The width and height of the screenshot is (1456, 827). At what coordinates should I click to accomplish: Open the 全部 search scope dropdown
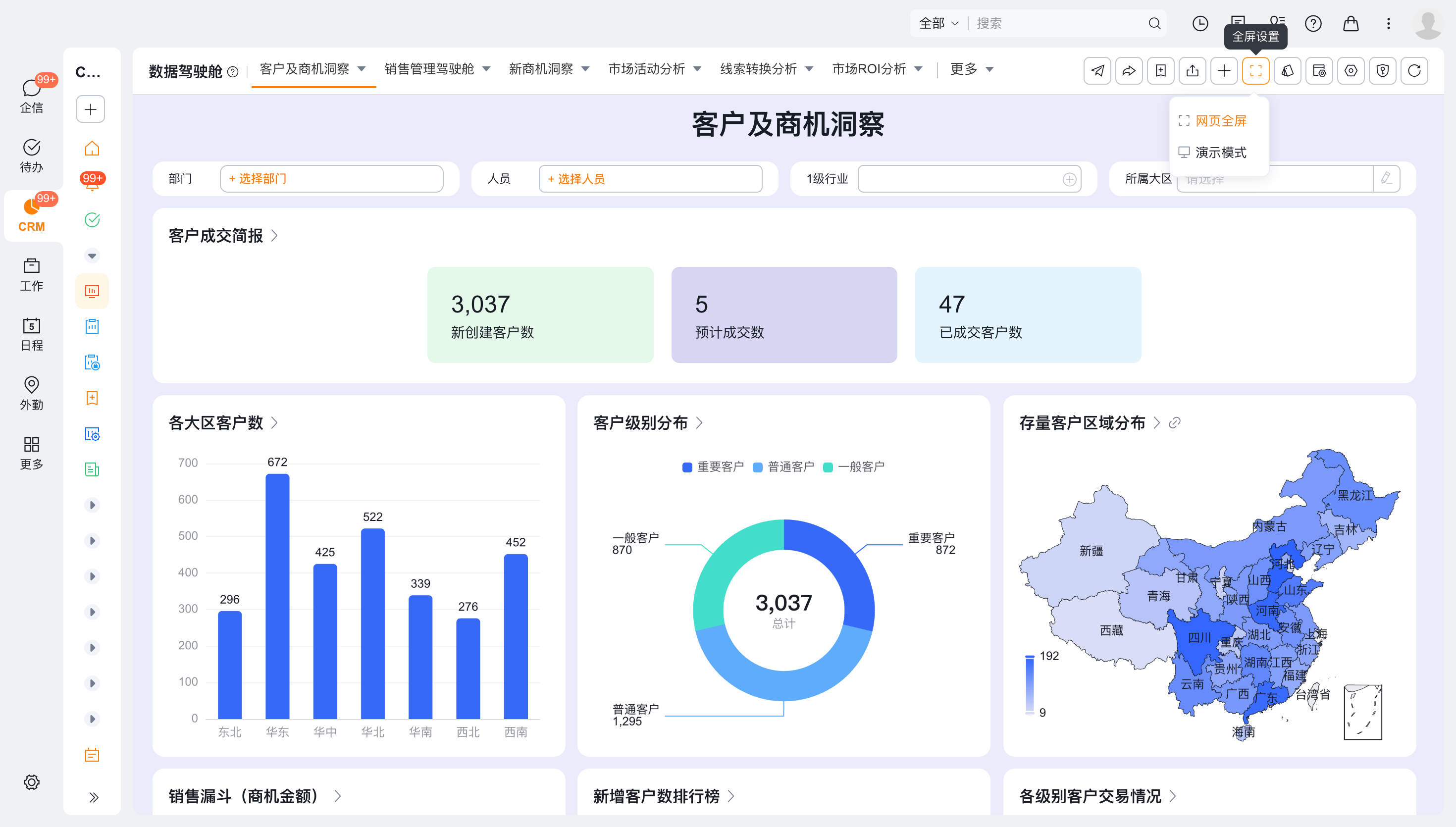click(x=938, y=23)
